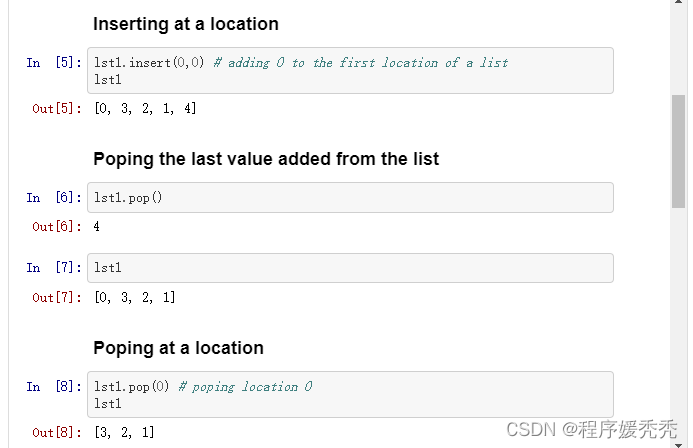Screen dimensions: 693x448
Task: Click the vertical scrollbar thumb
Action: click(678, 151)
